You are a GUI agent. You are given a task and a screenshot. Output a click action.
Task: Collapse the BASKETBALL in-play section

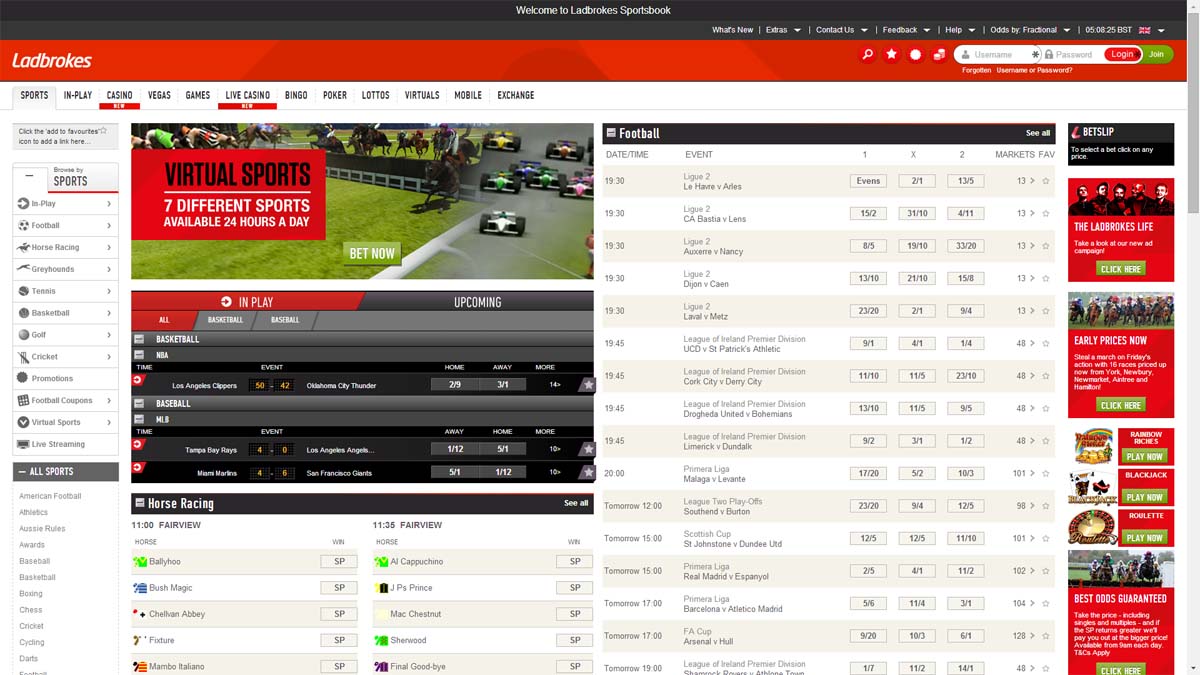click(139, 339)
